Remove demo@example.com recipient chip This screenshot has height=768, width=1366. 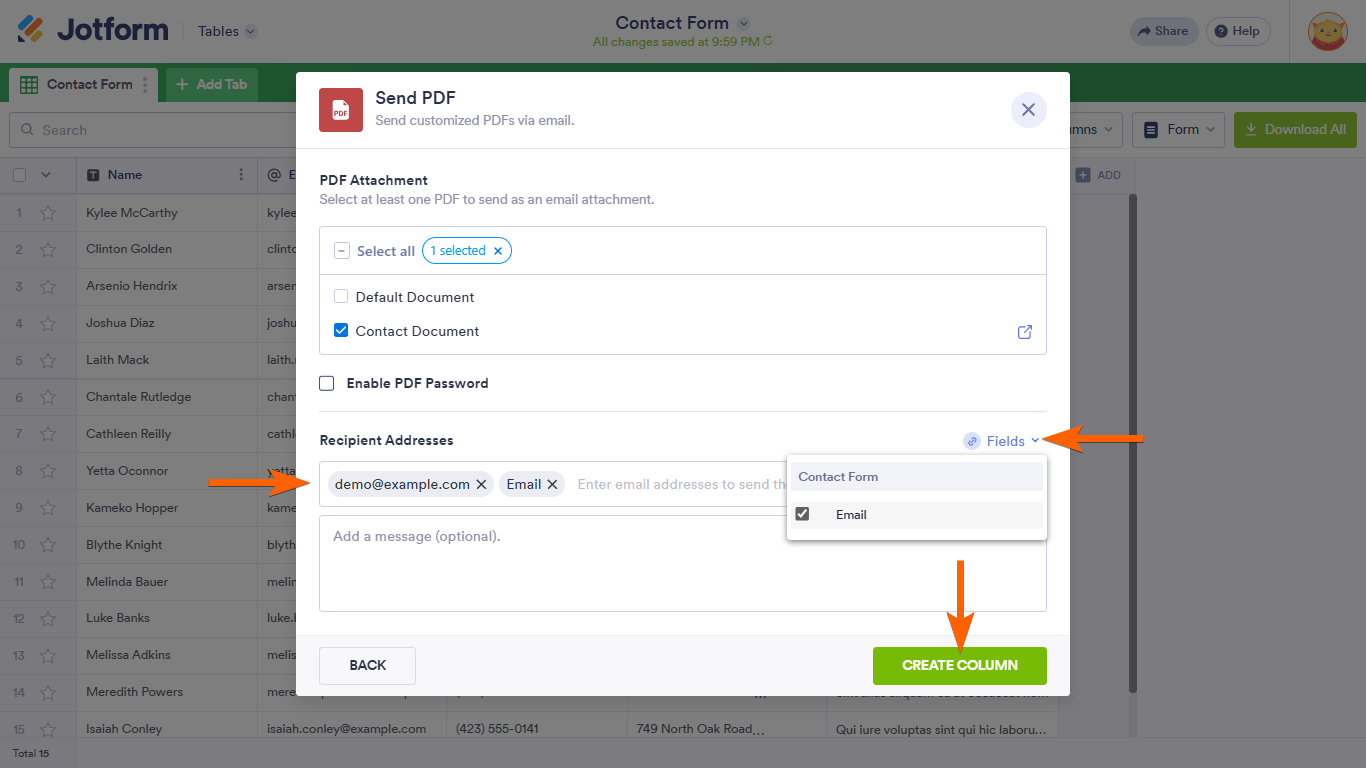481,485
